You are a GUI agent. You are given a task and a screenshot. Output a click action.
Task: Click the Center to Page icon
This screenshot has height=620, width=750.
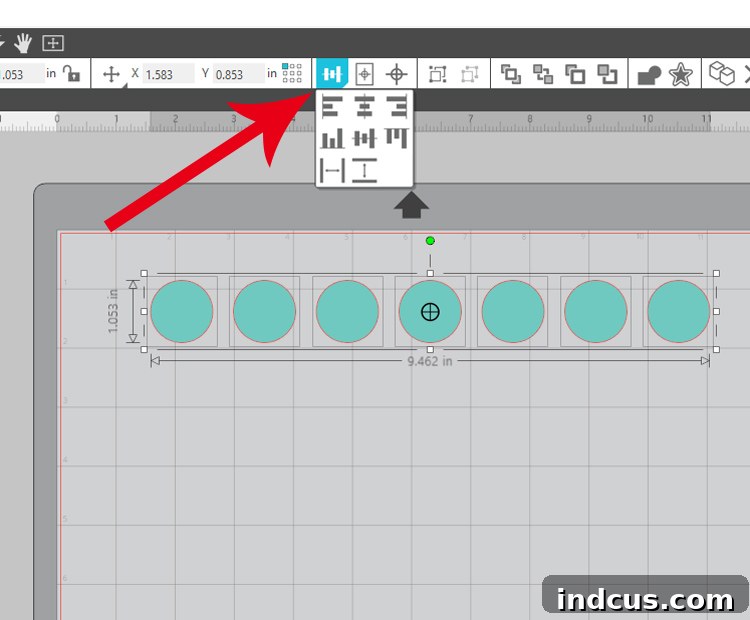[x=364, y=74]
